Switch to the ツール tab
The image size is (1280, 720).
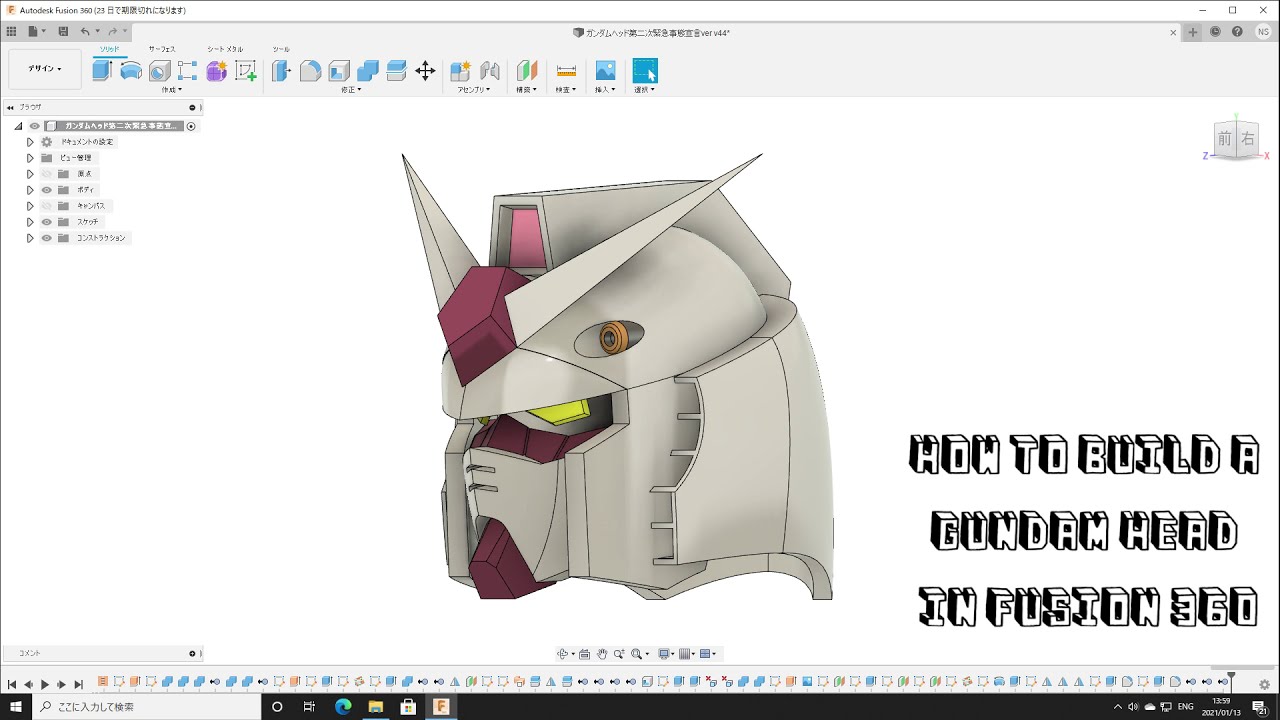click(x=281, y=49)
